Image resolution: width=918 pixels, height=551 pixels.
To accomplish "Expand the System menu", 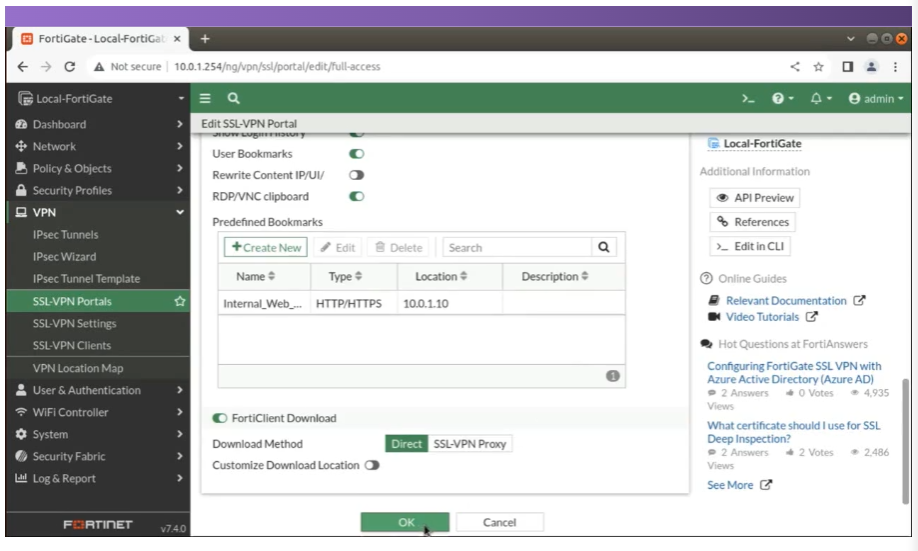I will (98, 434).
